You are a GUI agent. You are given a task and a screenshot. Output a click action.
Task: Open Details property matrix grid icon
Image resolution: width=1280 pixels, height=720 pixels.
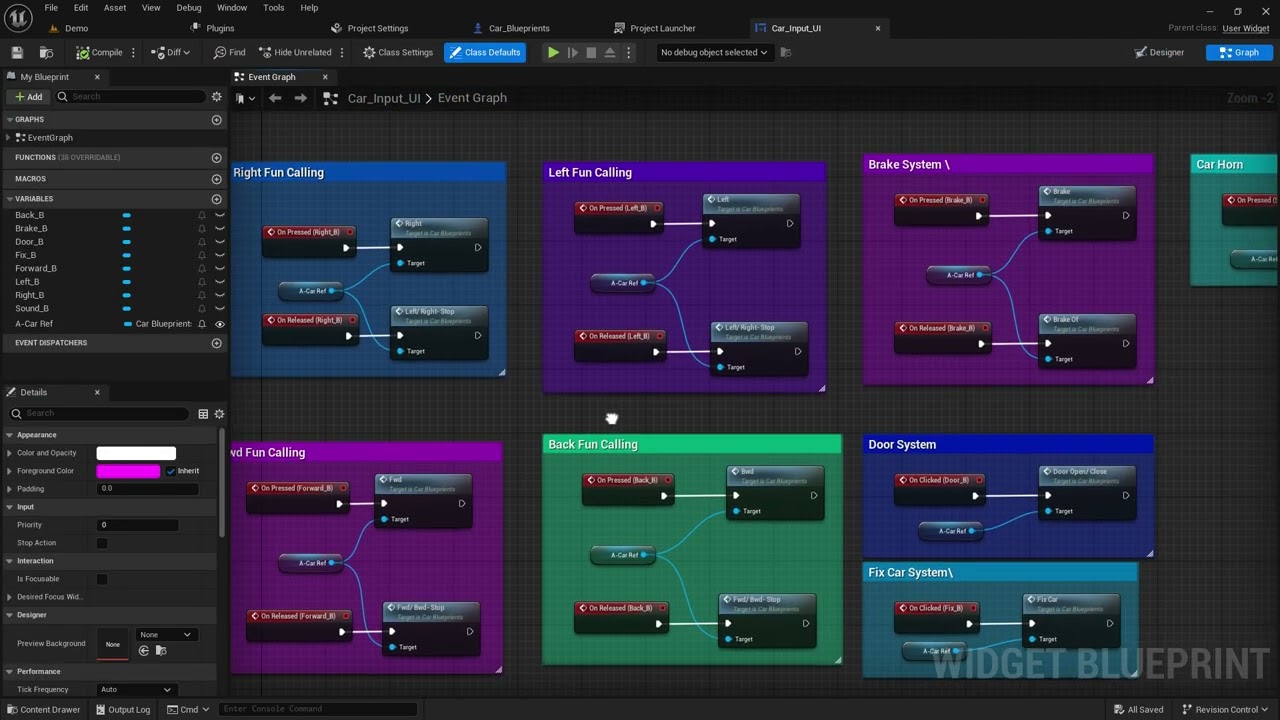click(203, 414)
